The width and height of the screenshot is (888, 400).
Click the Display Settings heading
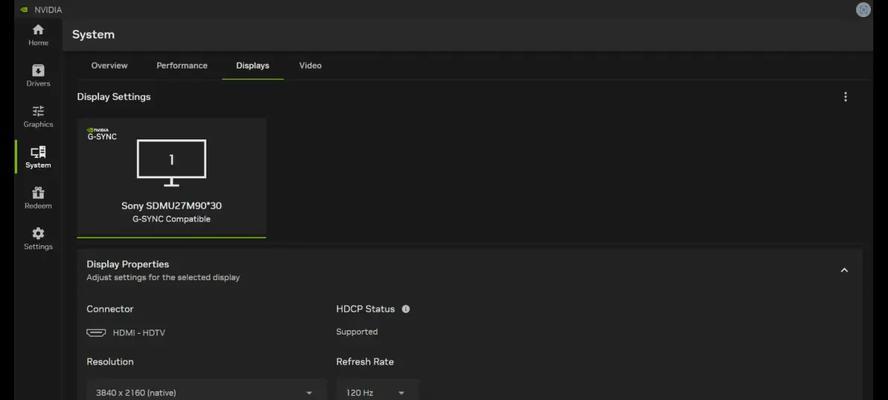click(x=114, y=97)
